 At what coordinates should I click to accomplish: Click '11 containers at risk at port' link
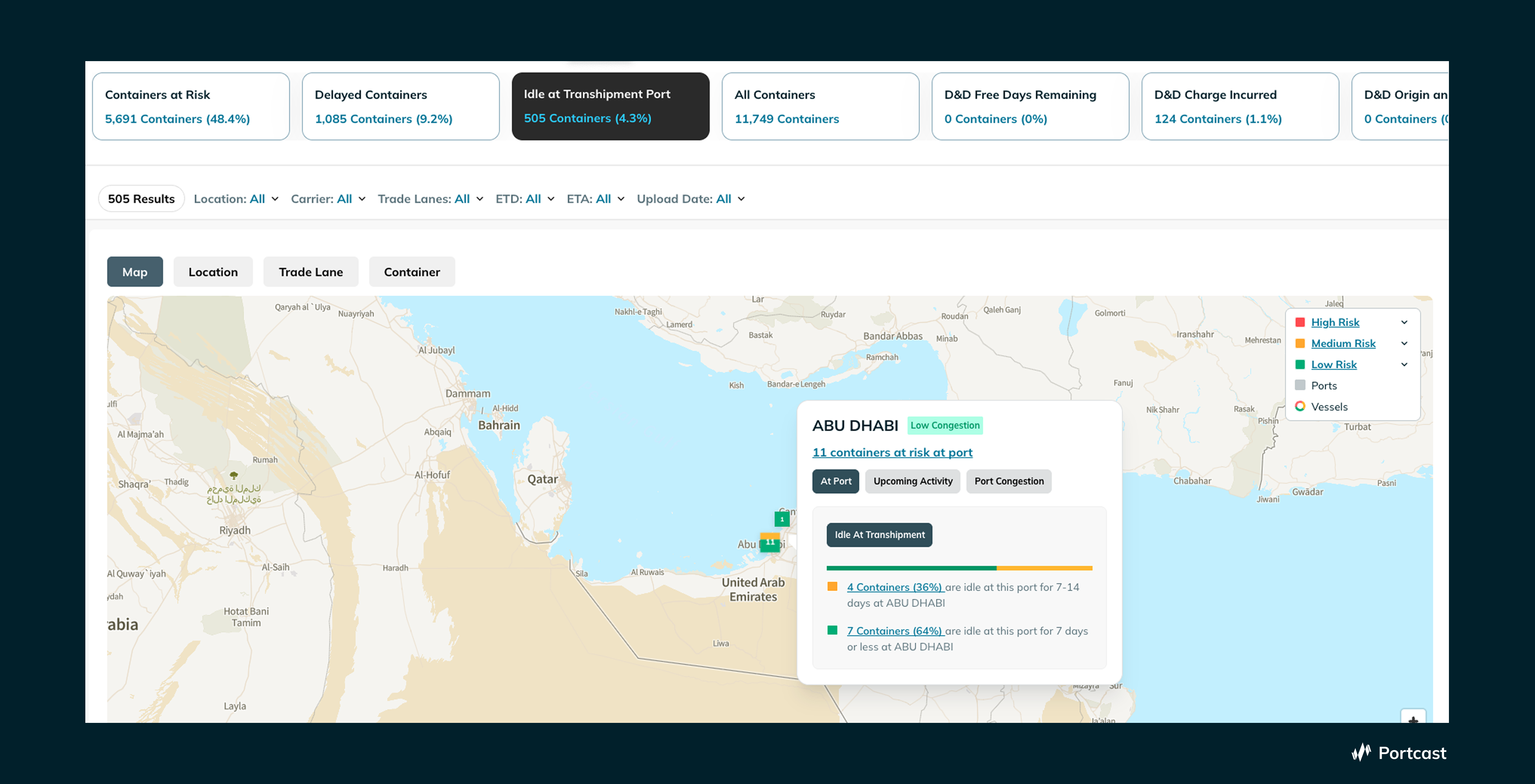[x=892, y=452]
